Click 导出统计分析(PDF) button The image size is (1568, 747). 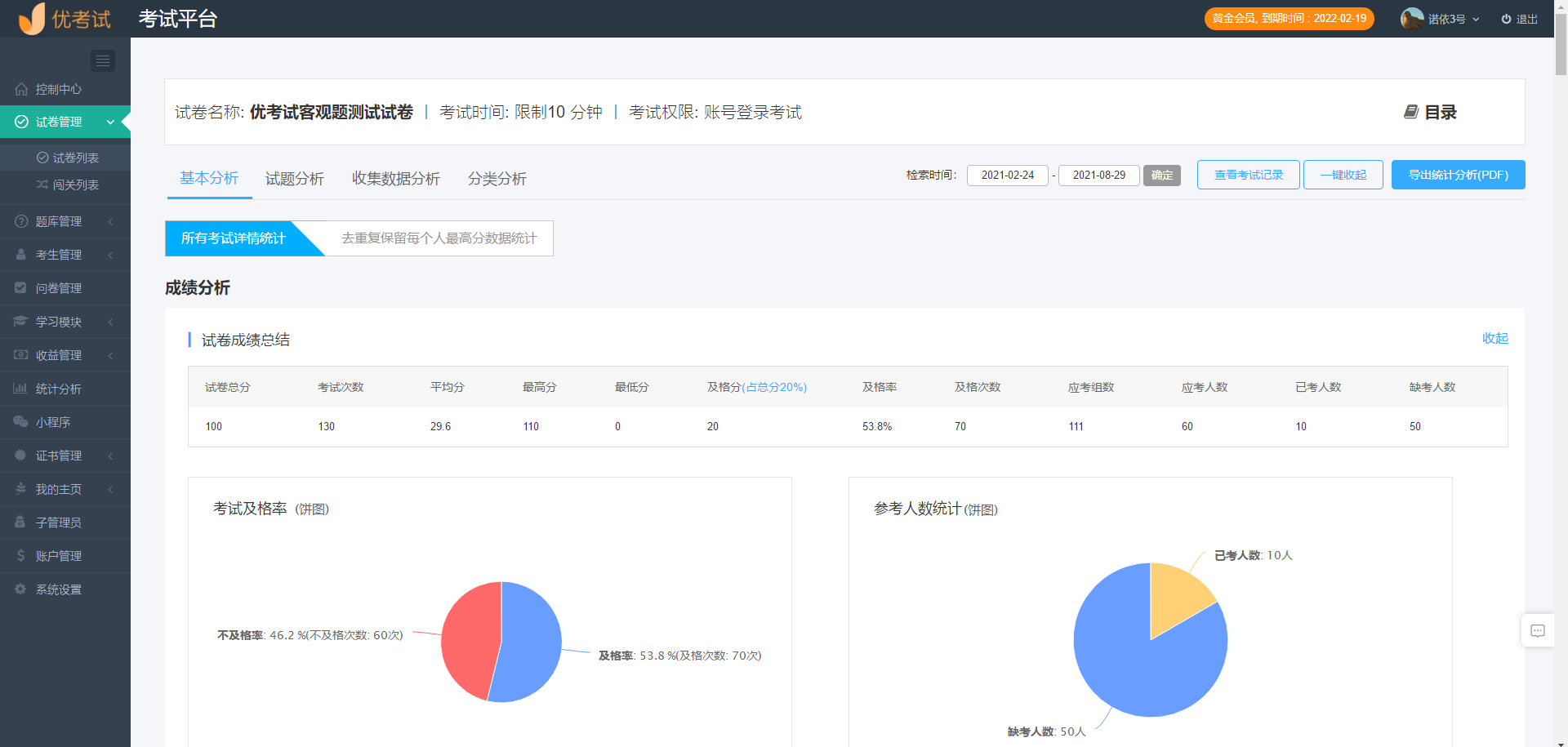[x=1458, y=175]
